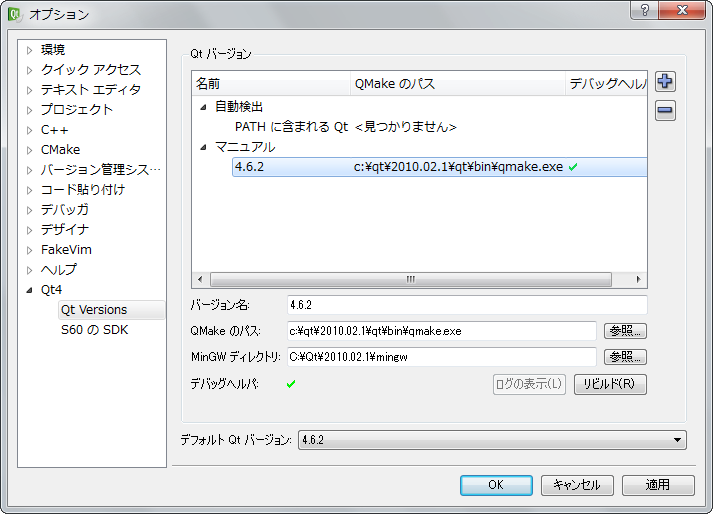Collapse the マニュアル group in version list
The width and height of the screenshot is (713, 514).
(204, 147)
